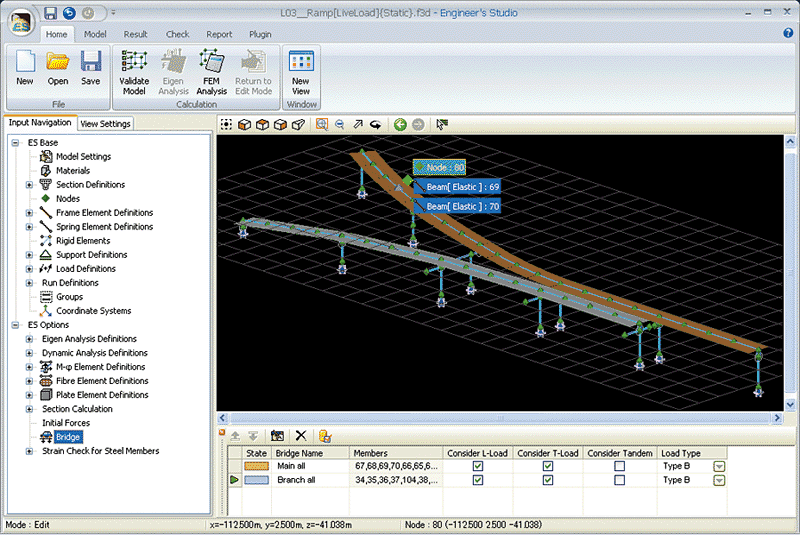Delete bridge with the X icon
This screenshot has width=800, height=535.
point(300,436)
